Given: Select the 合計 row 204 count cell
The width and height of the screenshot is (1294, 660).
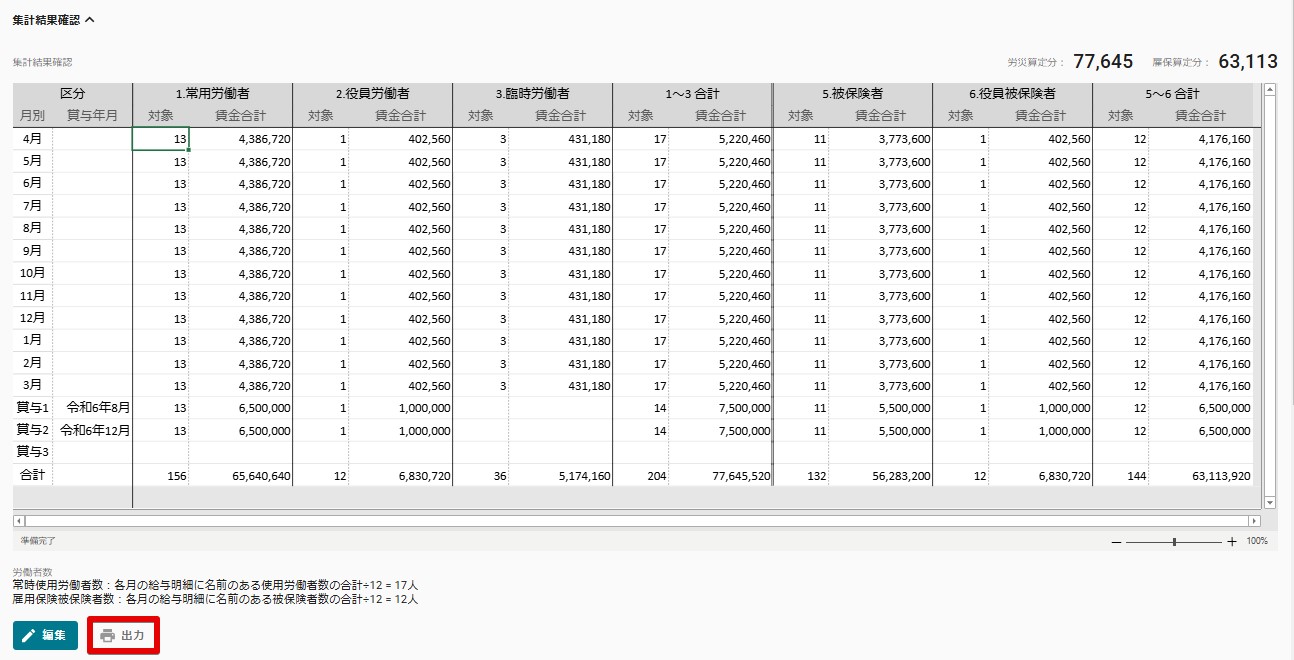Looking at the screenshot, I should pos(641,476).
